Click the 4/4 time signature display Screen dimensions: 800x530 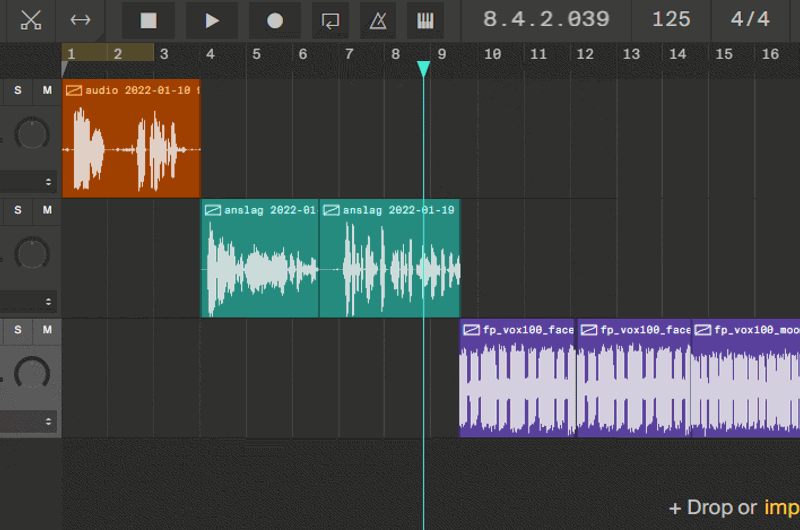750,20
